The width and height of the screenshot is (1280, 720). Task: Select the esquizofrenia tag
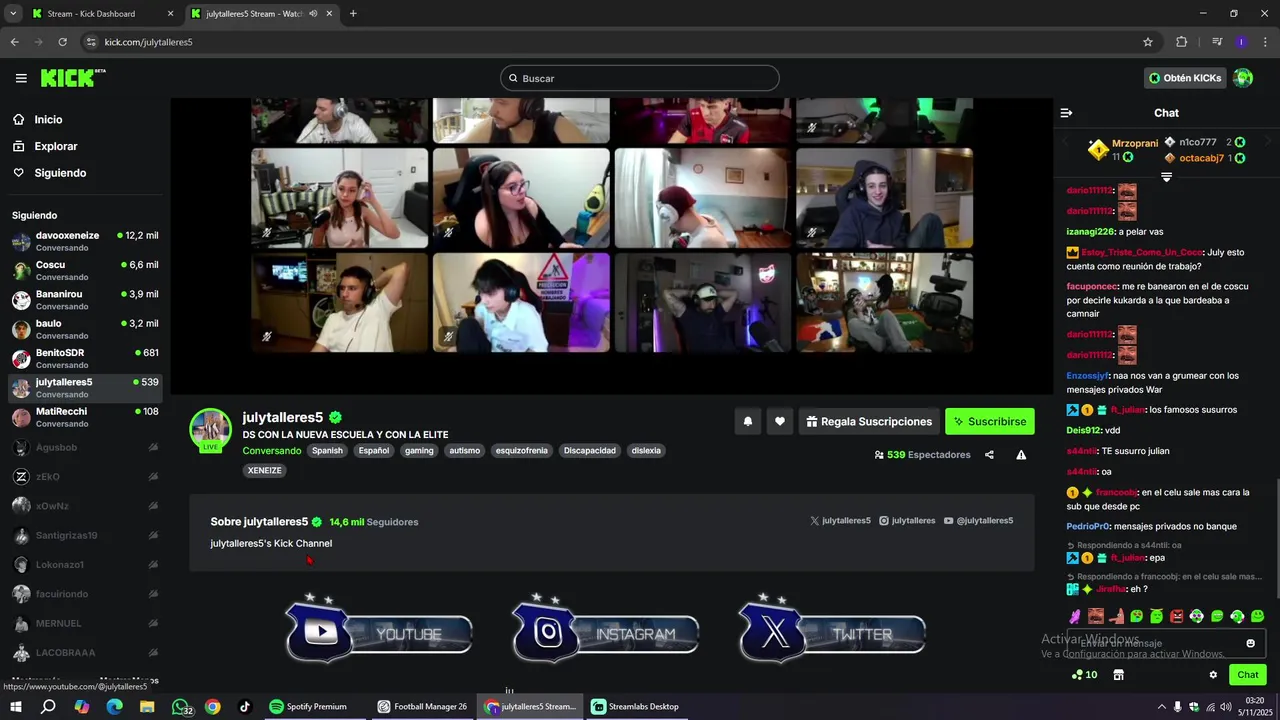[522, 451]
